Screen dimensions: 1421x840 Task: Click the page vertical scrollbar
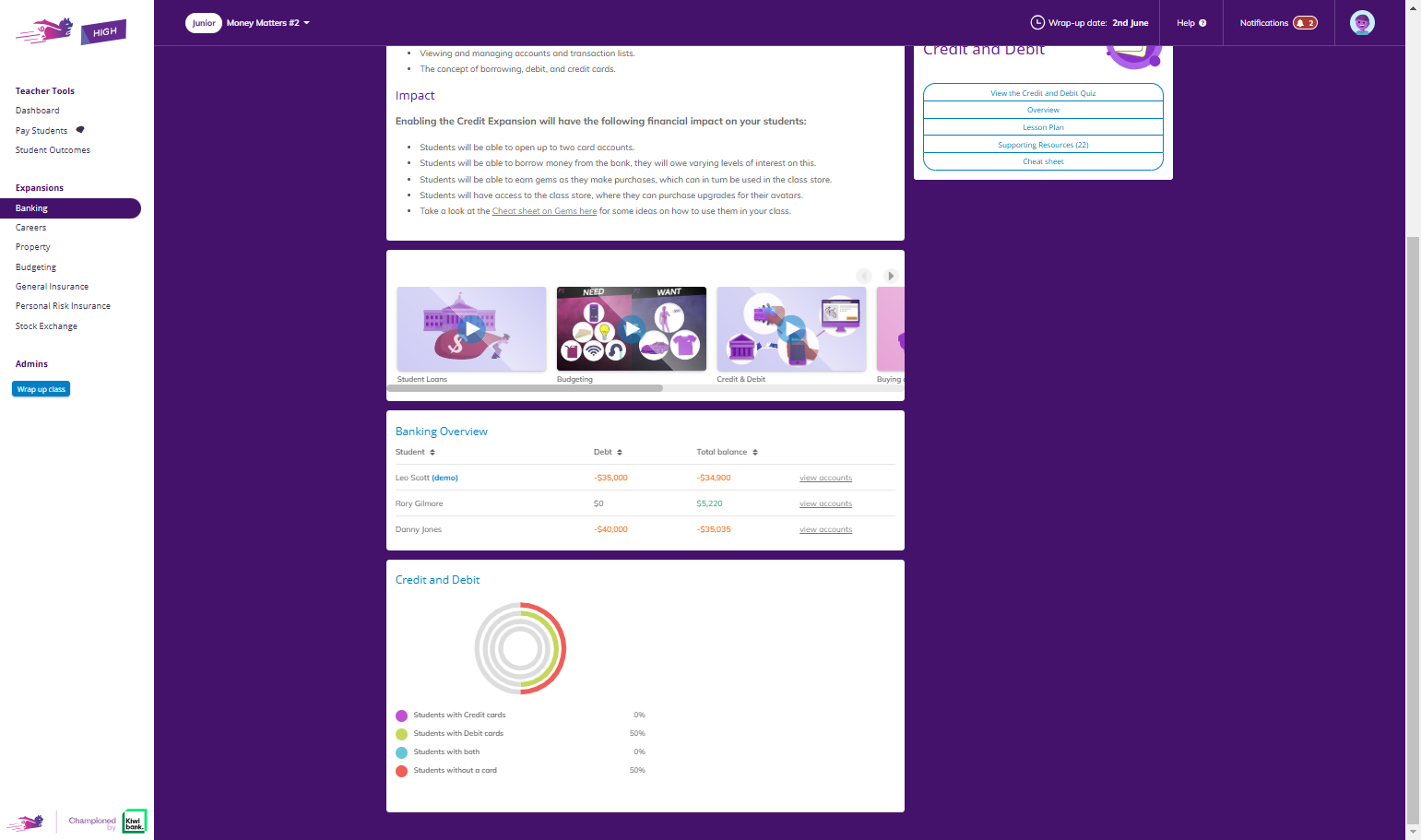pyautogui.click(x=1413, y=530)
